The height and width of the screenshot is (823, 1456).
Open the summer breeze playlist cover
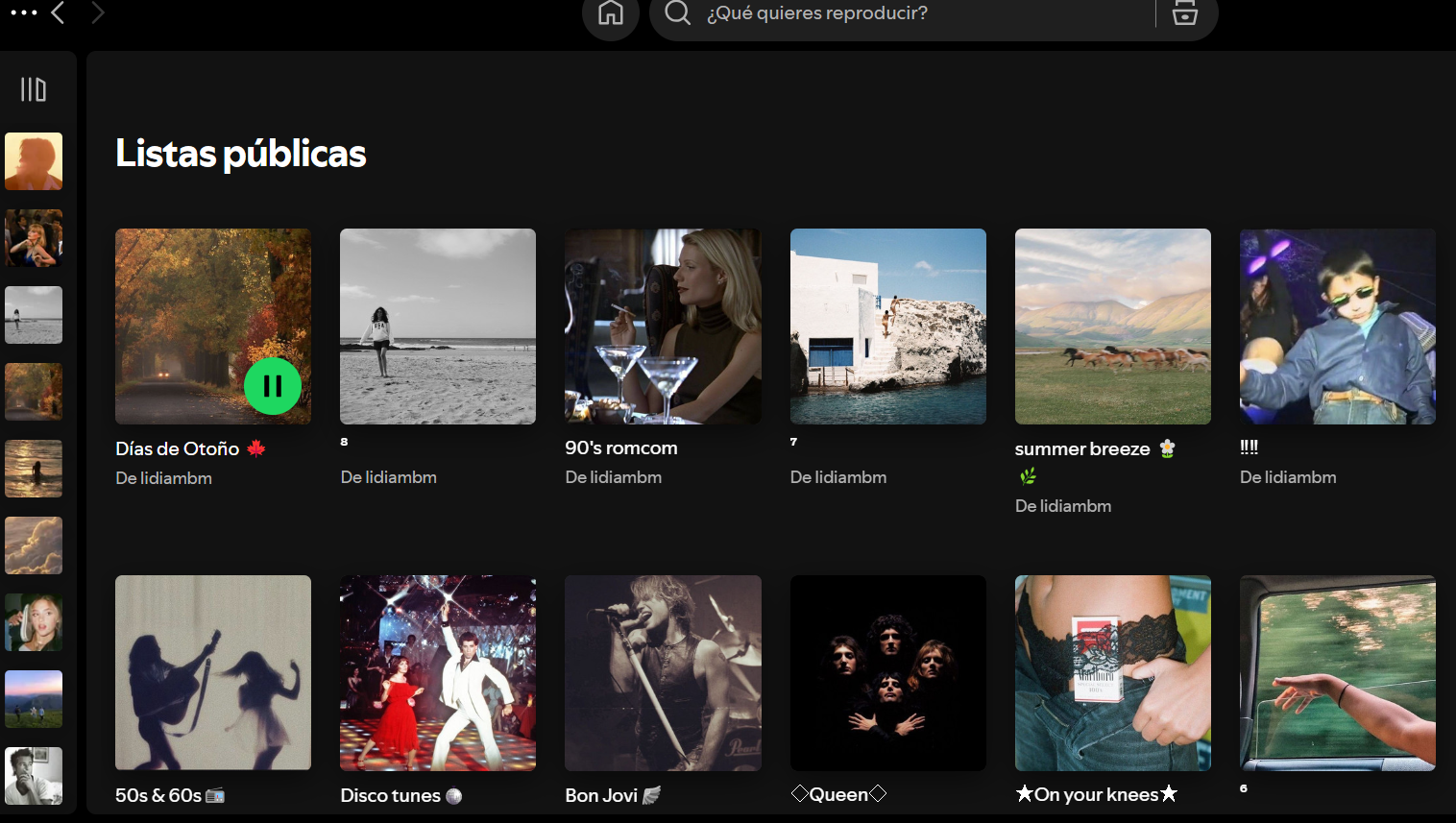[1113, 327]
